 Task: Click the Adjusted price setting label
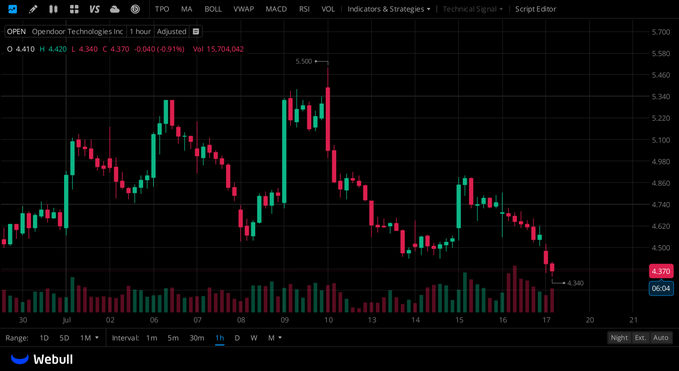(x=171, y=32)
